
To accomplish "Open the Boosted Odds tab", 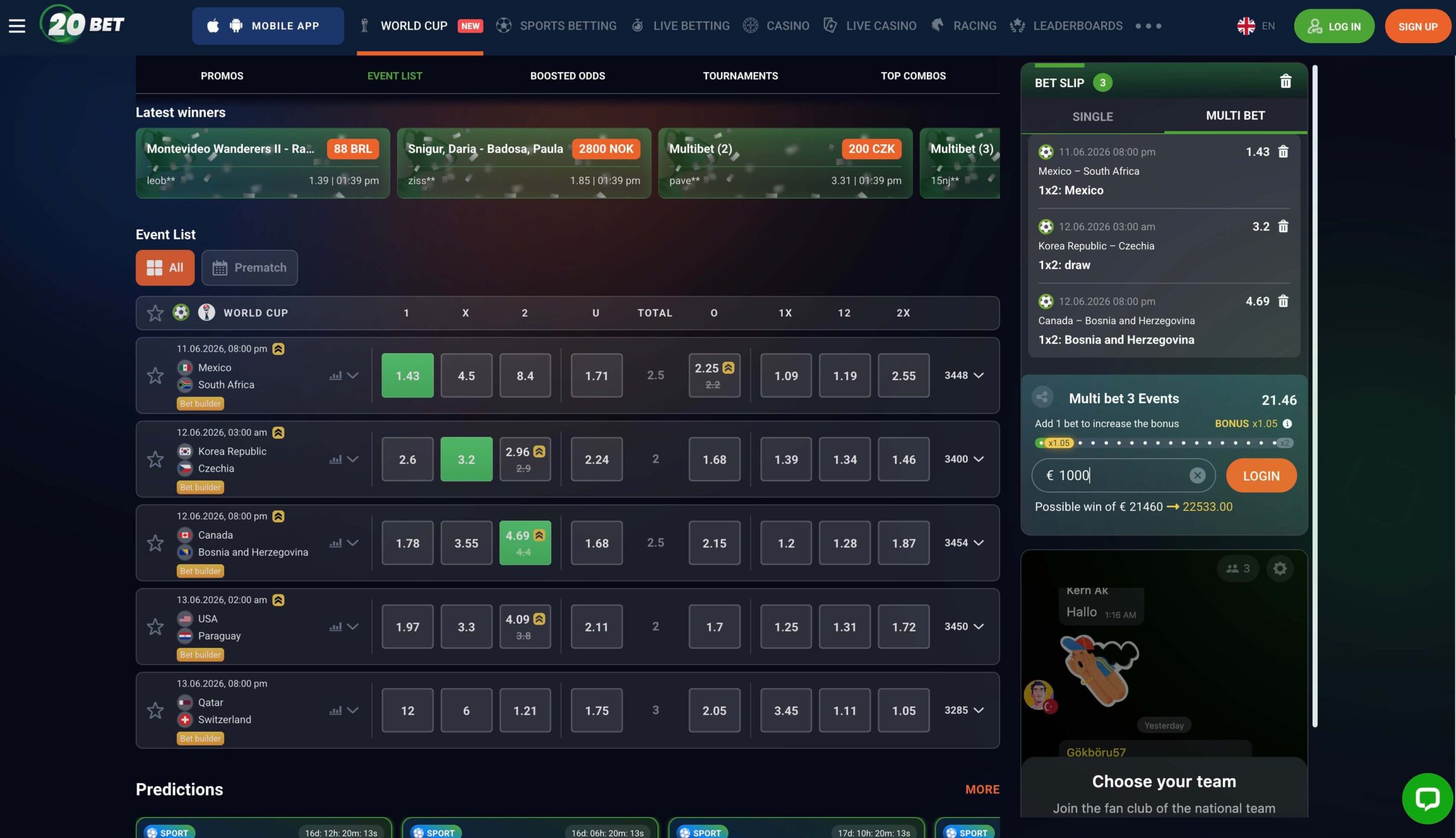I will coord(567,76).
